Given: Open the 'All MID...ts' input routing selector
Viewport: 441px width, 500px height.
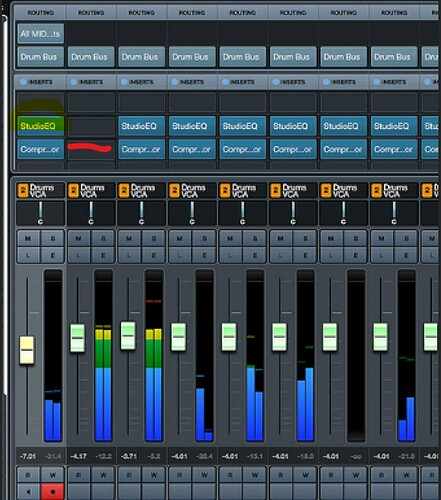Looking at the screenshot, I should (41, 34).
